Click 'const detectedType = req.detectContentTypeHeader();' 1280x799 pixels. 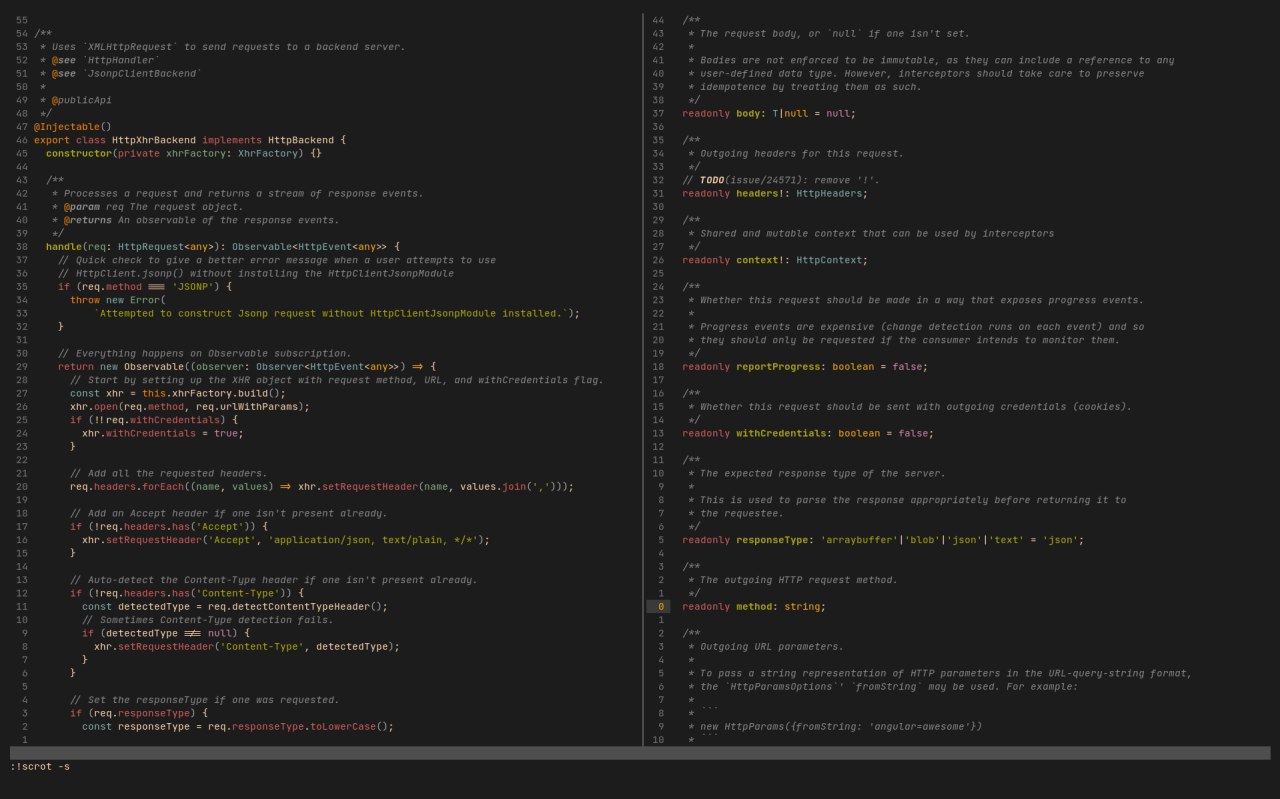click(x=235, y=606)
